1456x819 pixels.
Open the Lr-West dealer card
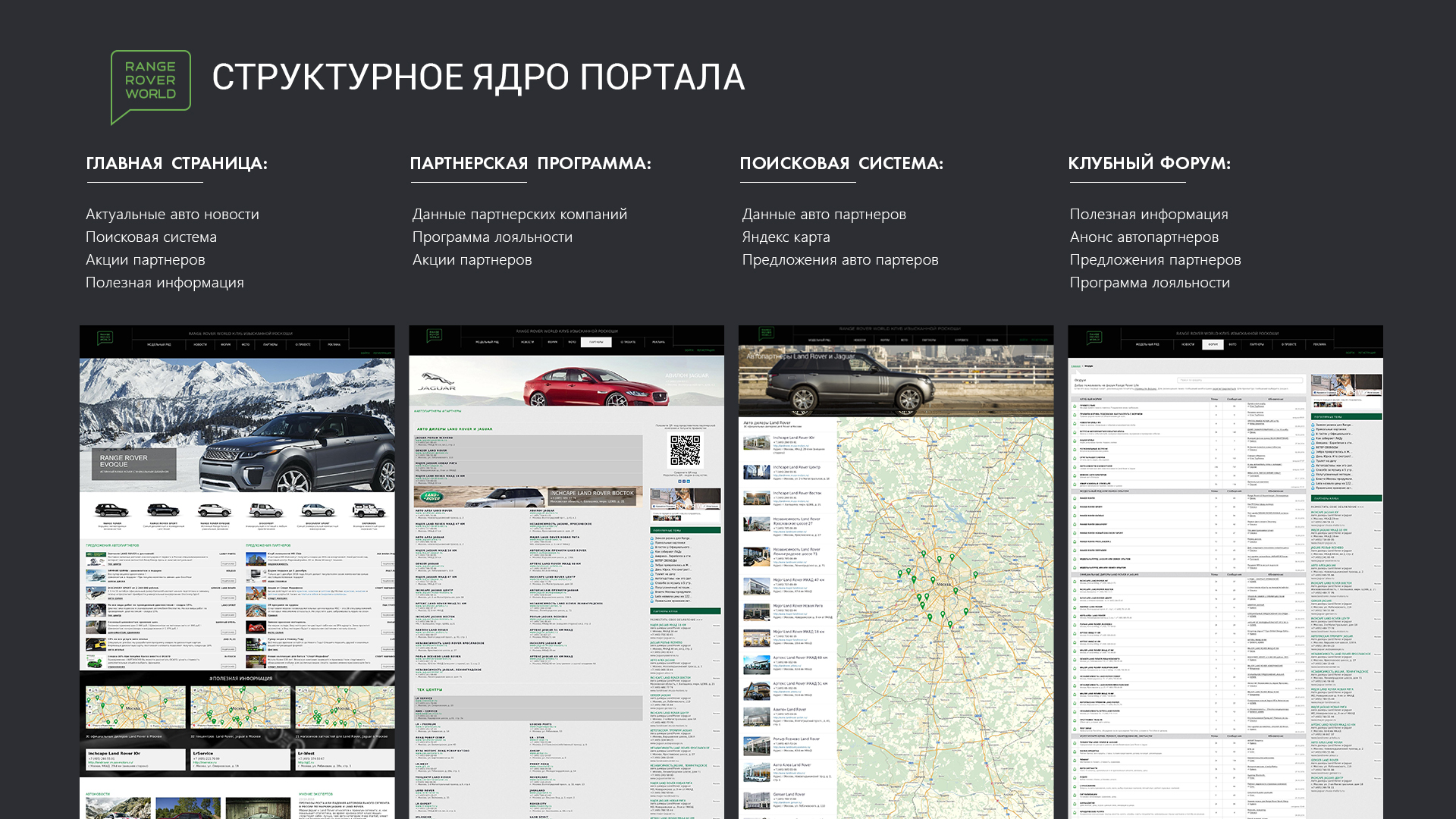345,759
